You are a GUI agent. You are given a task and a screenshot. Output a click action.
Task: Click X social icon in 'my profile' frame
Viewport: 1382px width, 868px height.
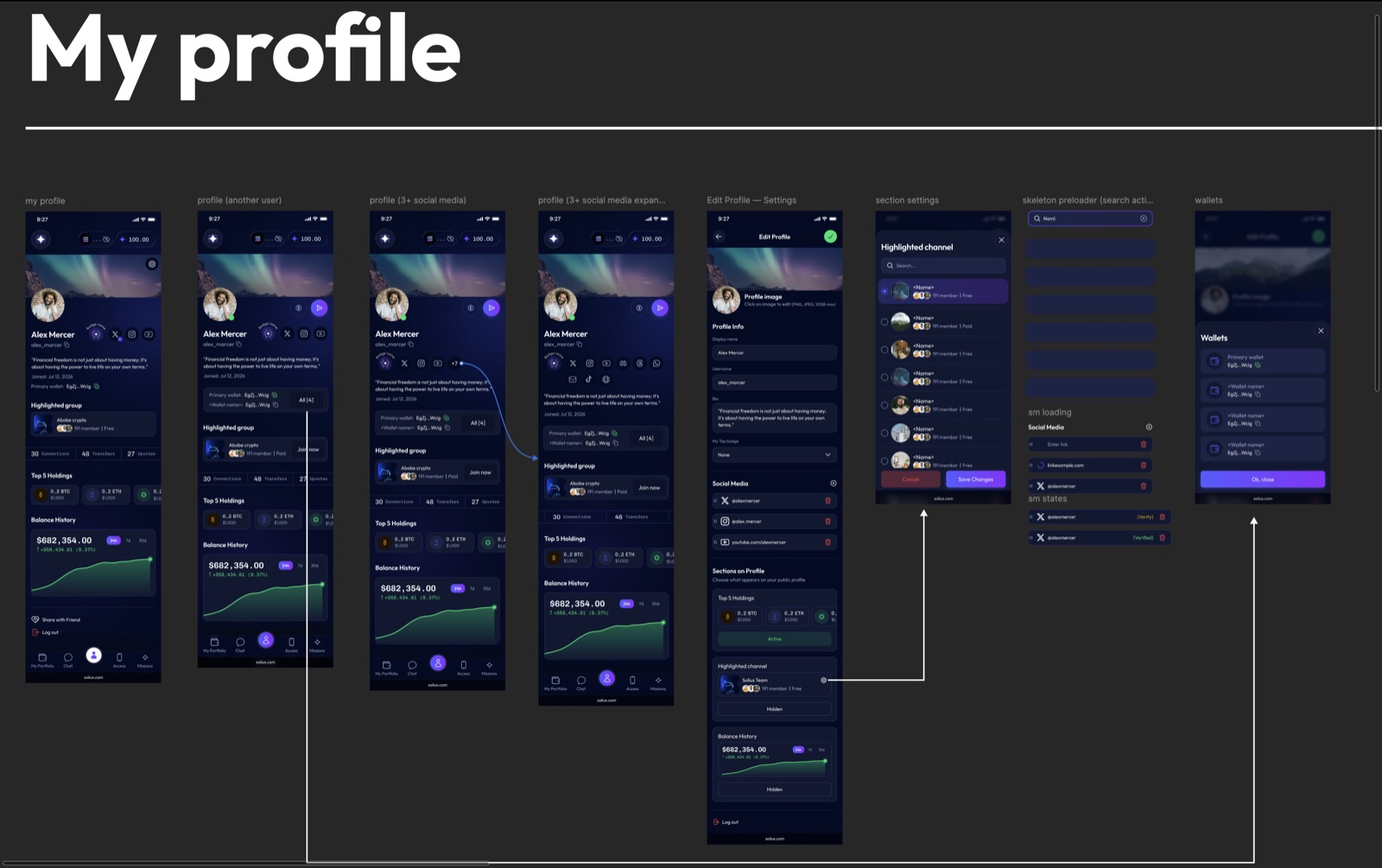[115, 334]
